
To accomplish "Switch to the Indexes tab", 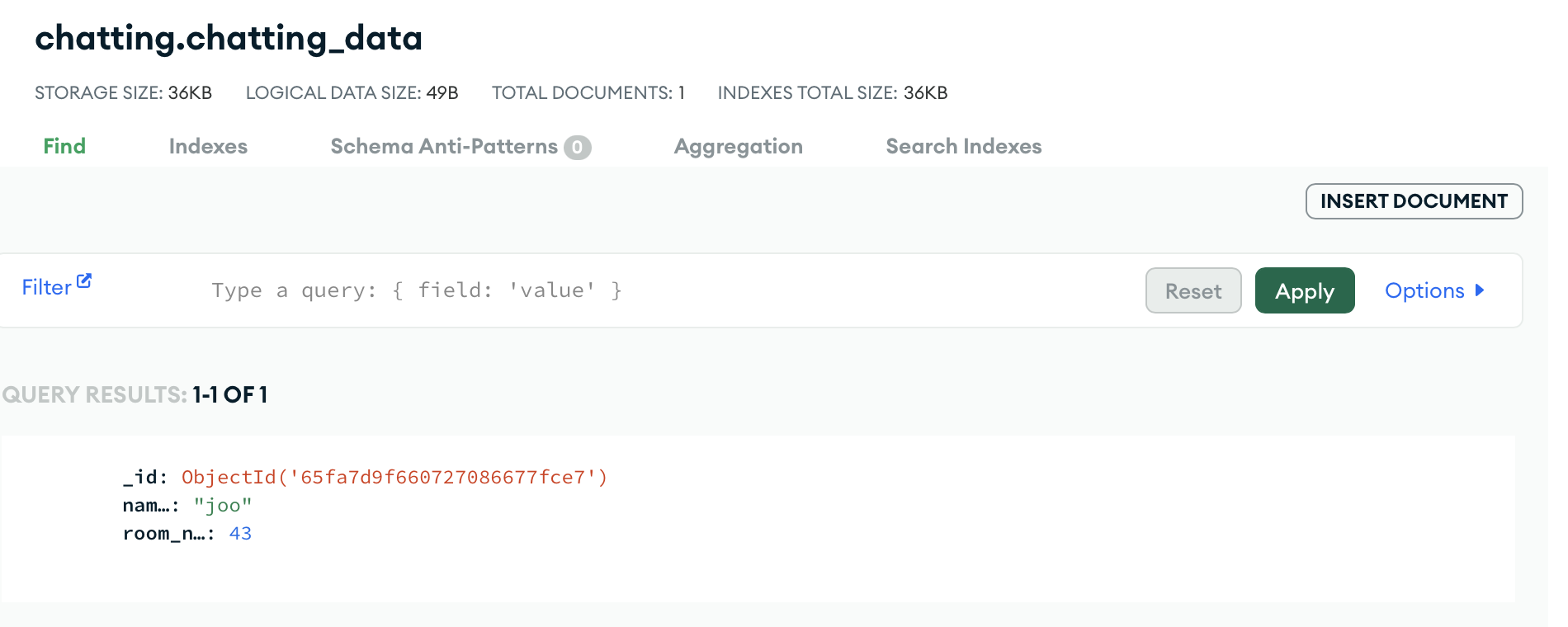I will (208, 146).
